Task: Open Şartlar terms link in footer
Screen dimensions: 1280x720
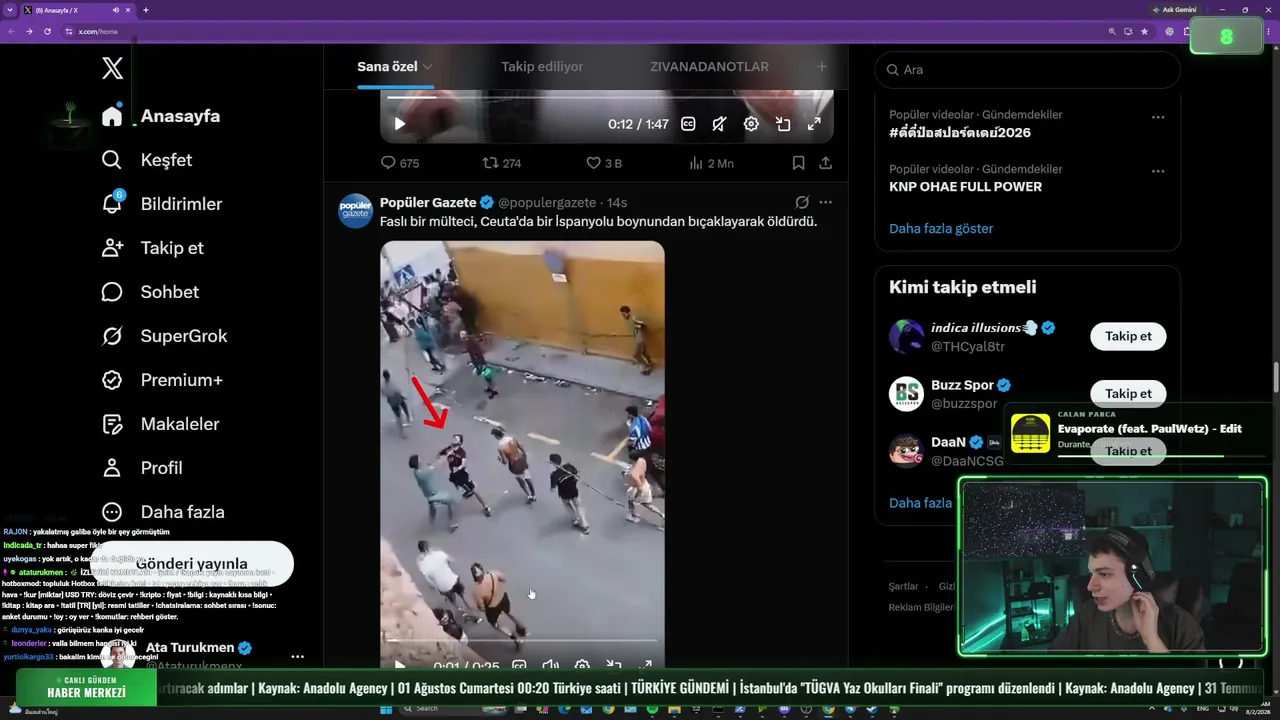Action: (x=903, y=586)
